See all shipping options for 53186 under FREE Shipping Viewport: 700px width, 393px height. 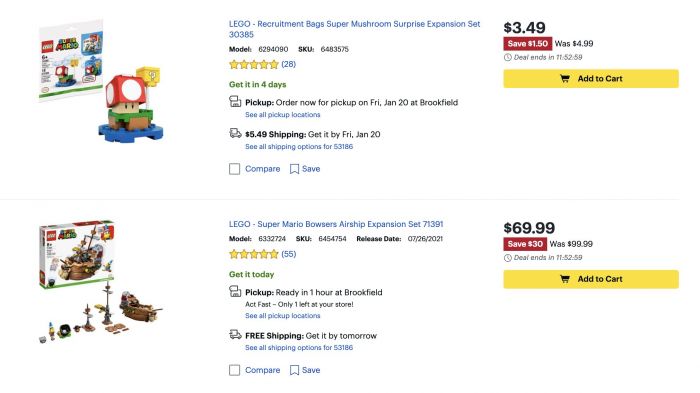(x=299, y=347)
